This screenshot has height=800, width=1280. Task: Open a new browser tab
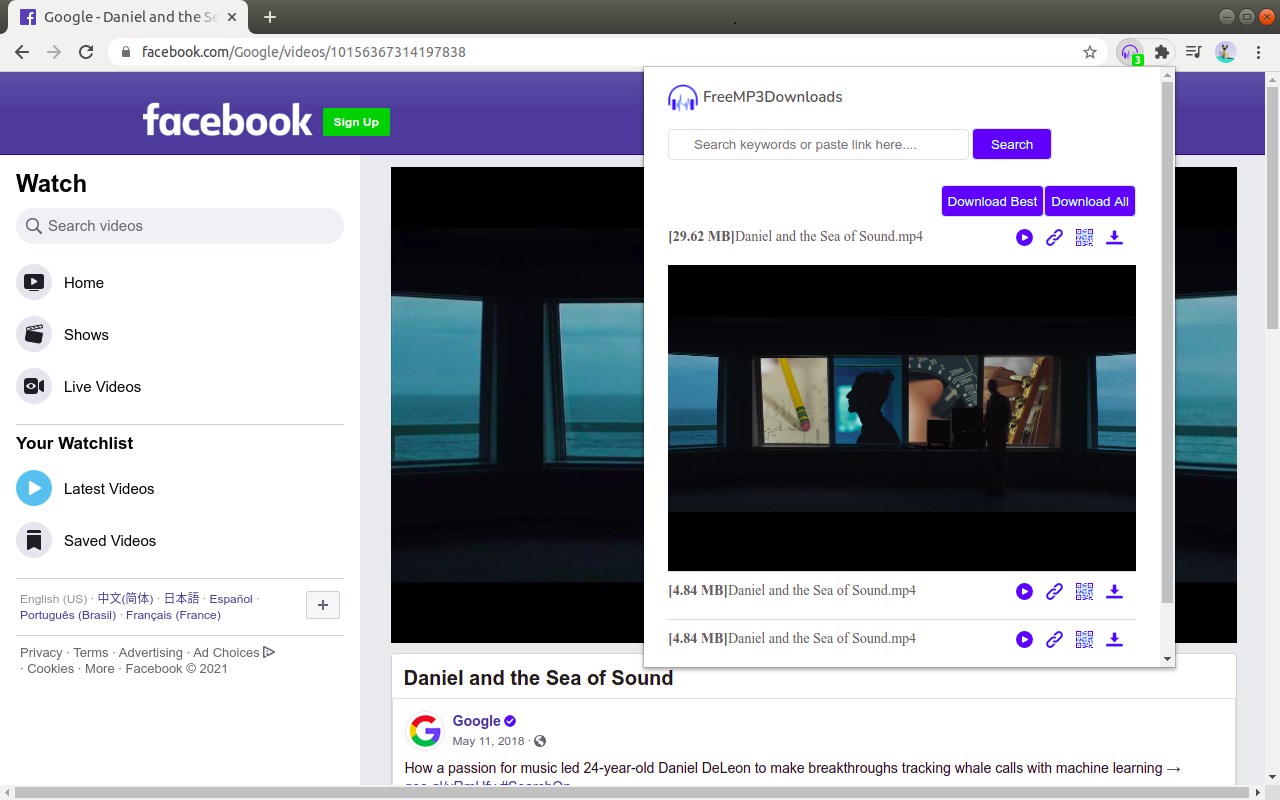coord(270,17)
